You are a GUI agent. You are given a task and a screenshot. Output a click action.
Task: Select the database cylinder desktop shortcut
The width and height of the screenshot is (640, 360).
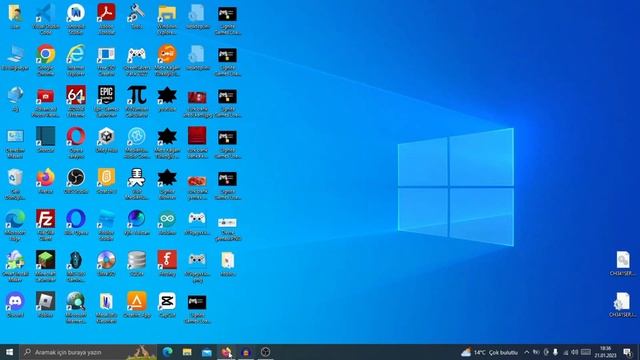coord(137,263)
